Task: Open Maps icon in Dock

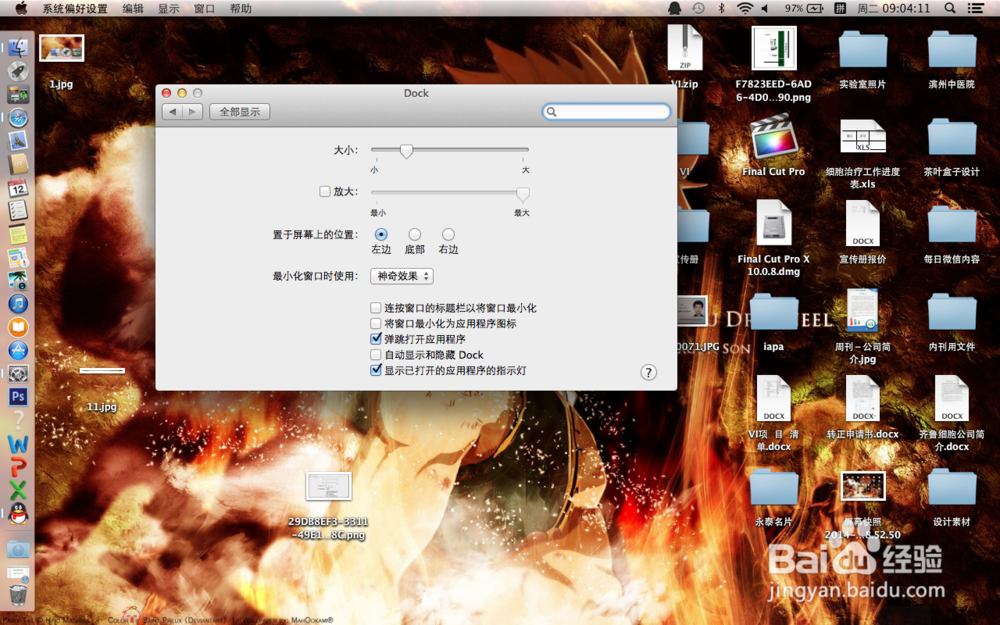Action: tap(18, 257)
